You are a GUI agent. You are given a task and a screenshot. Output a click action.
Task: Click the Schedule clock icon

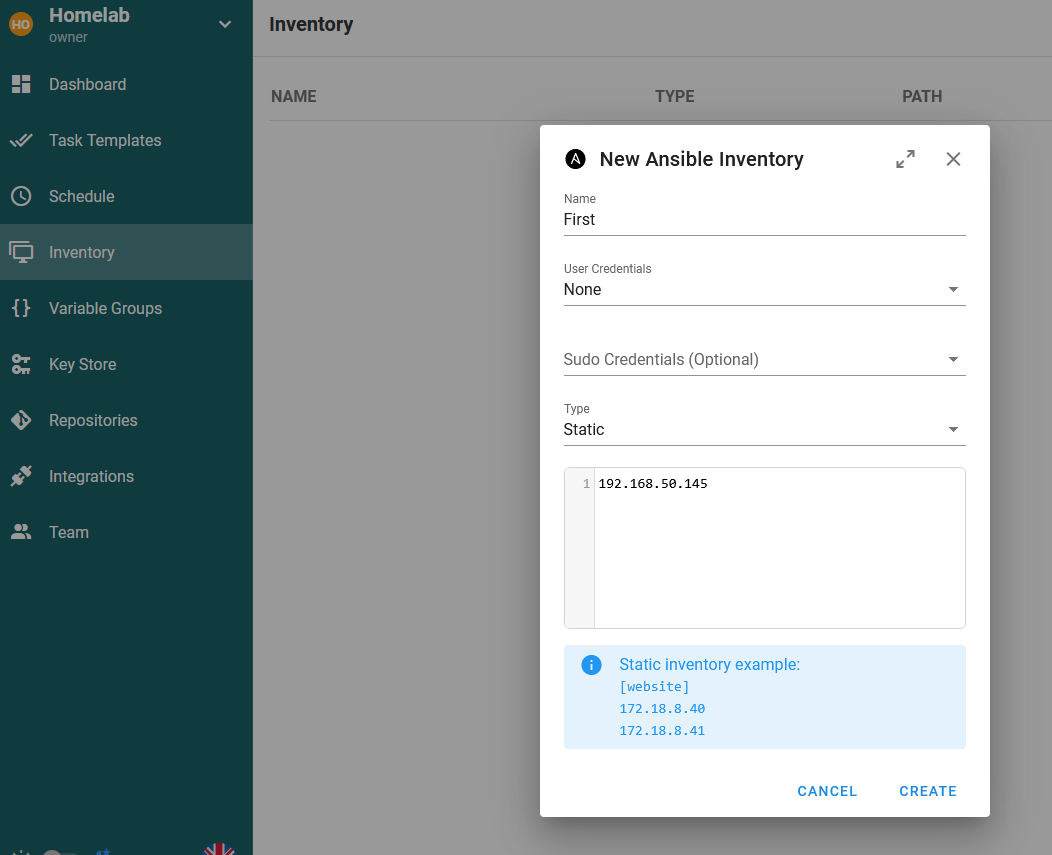click(x=21, y=196)
